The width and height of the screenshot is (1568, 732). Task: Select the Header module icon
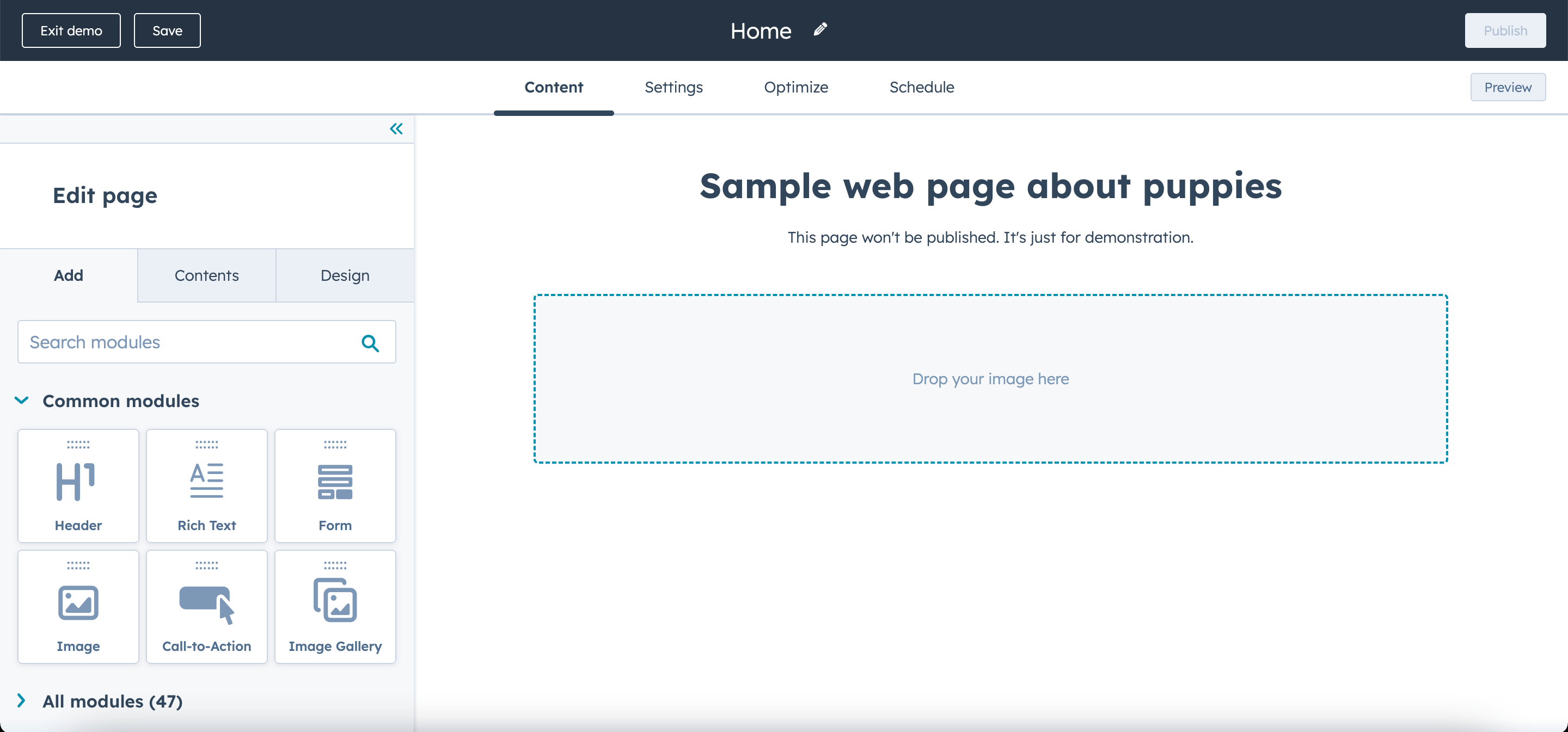click(x=76, y=482)
